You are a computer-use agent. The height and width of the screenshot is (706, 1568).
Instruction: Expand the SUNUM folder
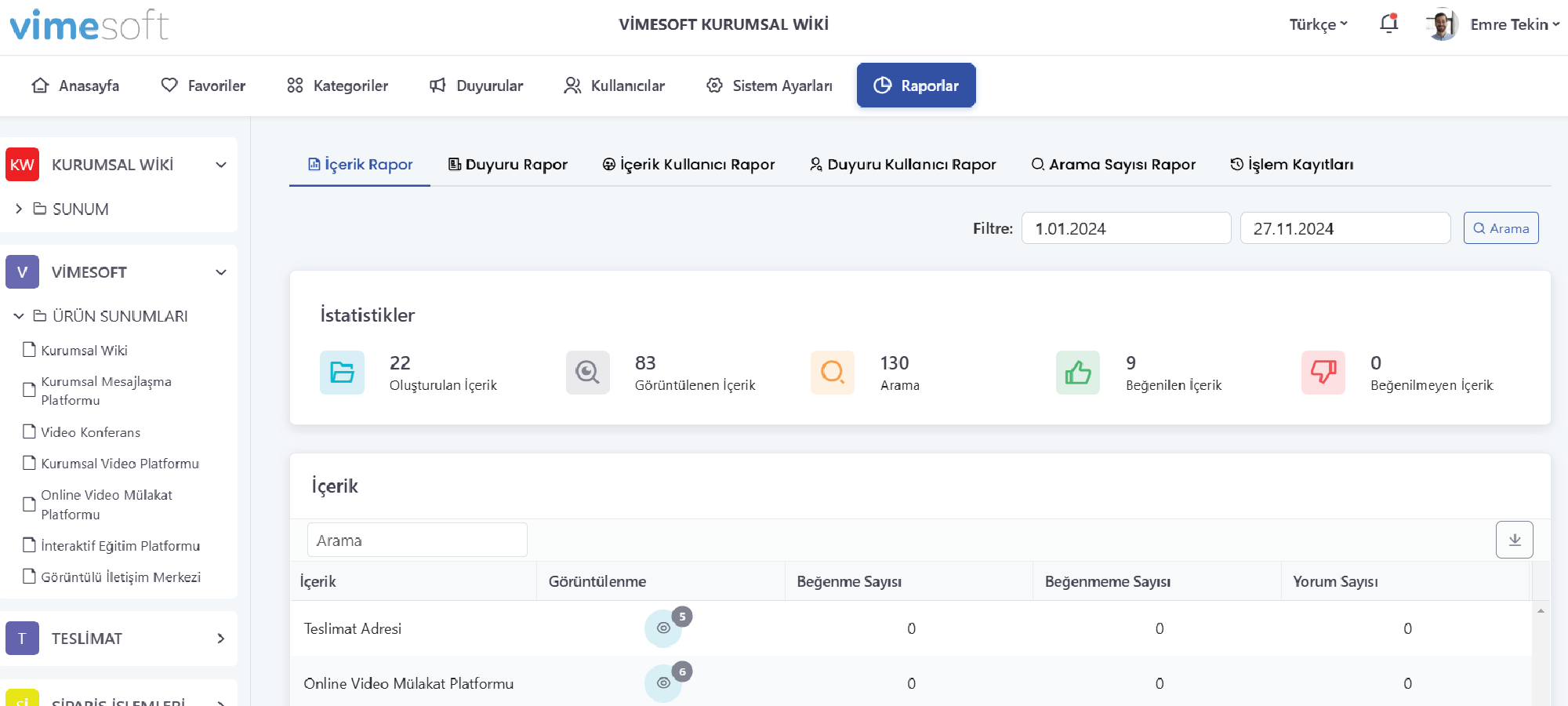pos(19,209)
